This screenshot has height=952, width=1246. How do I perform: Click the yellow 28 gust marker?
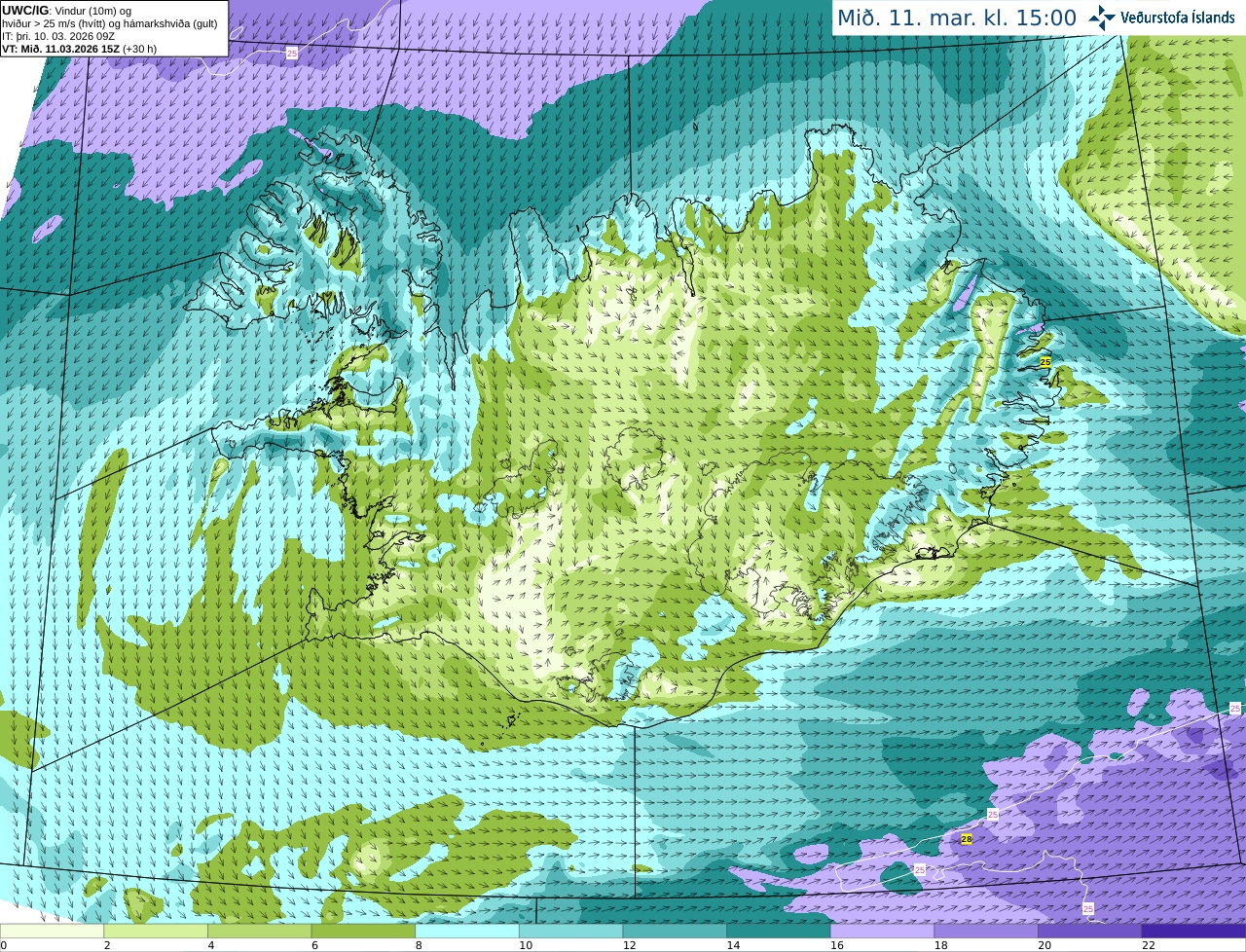pos(967,839)
